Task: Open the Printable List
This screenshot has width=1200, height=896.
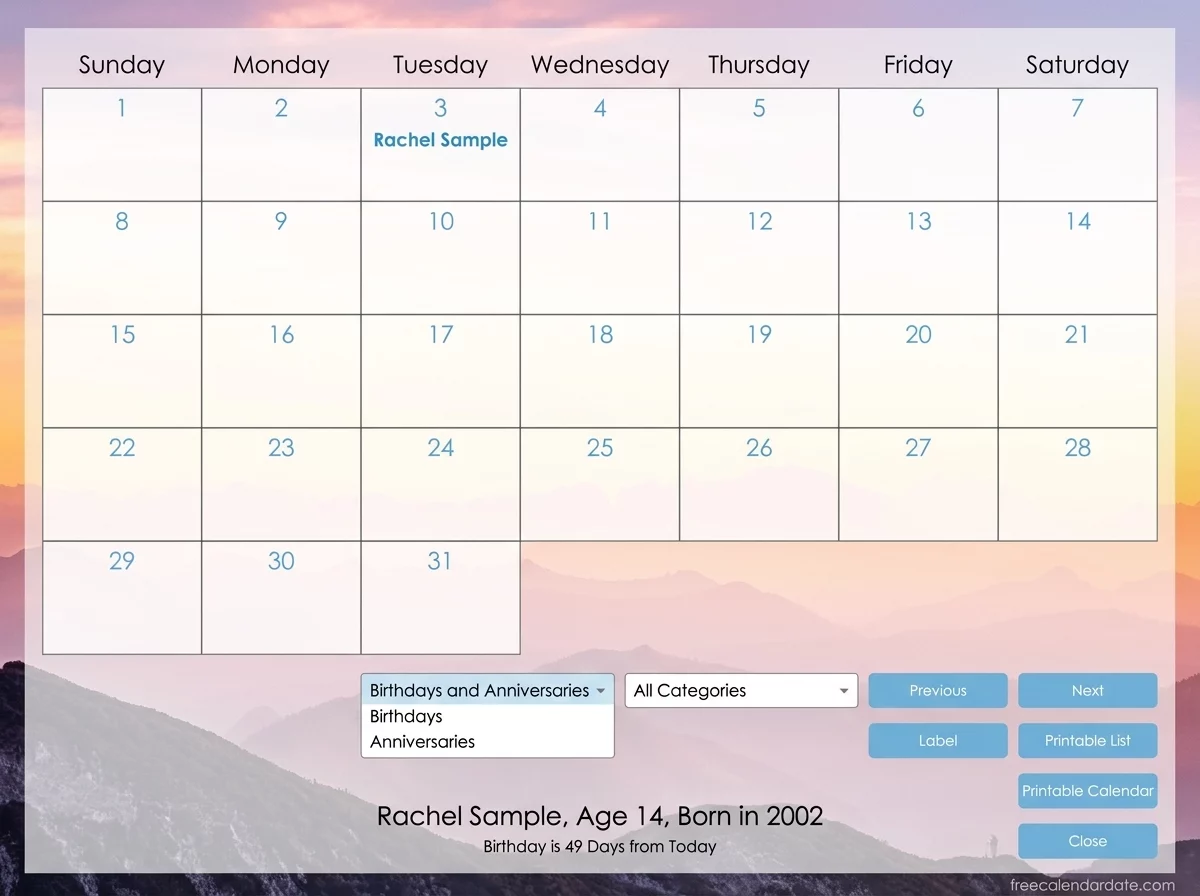Action: [1088, 741]
